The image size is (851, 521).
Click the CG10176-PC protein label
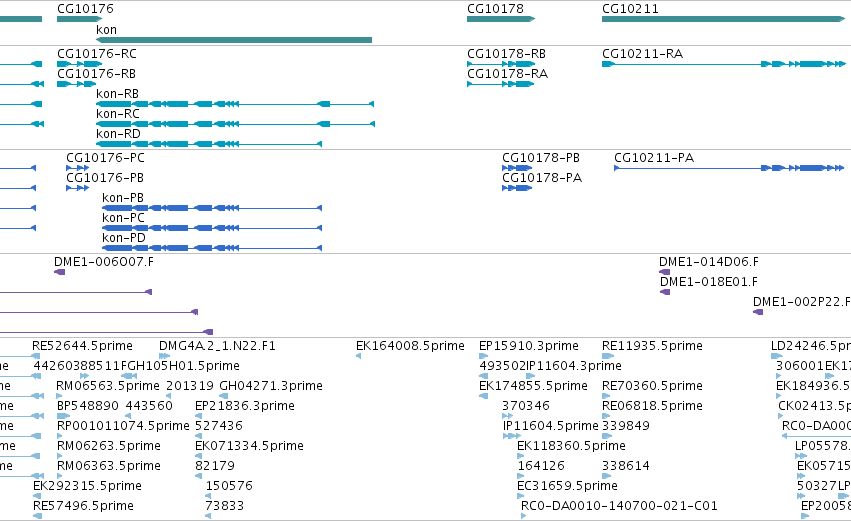[105, 158]
